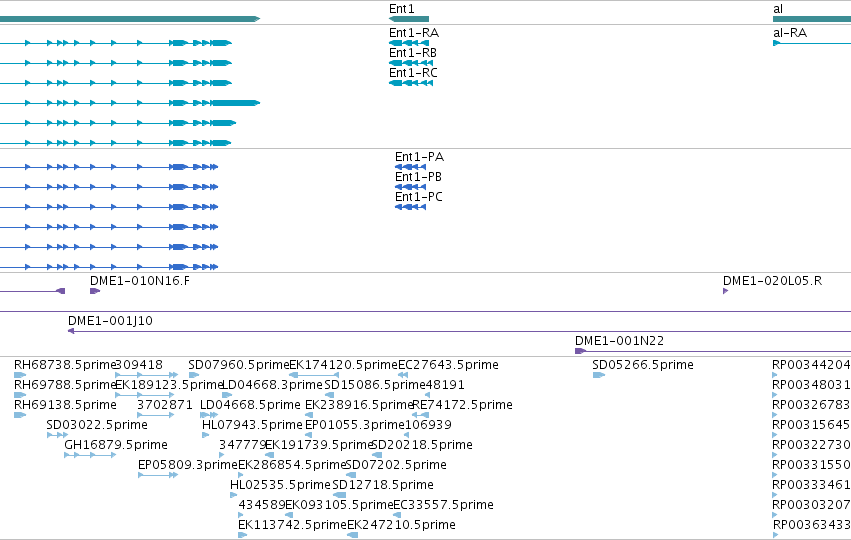The width and height of the screenshot is (851, 540).
Task: Click the Ent1 gene label
Action: (x=402, y=9)
